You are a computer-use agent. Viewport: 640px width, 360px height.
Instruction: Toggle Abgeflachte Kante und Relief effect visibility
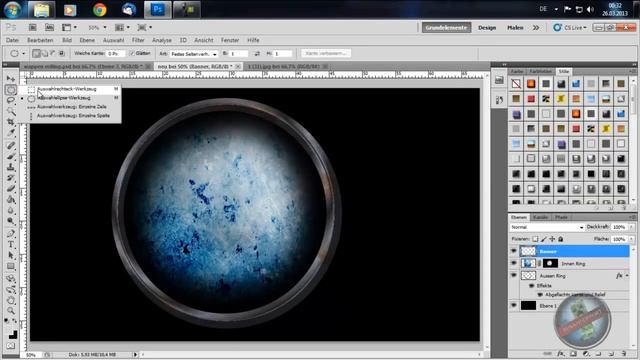(x=540, y=294)
